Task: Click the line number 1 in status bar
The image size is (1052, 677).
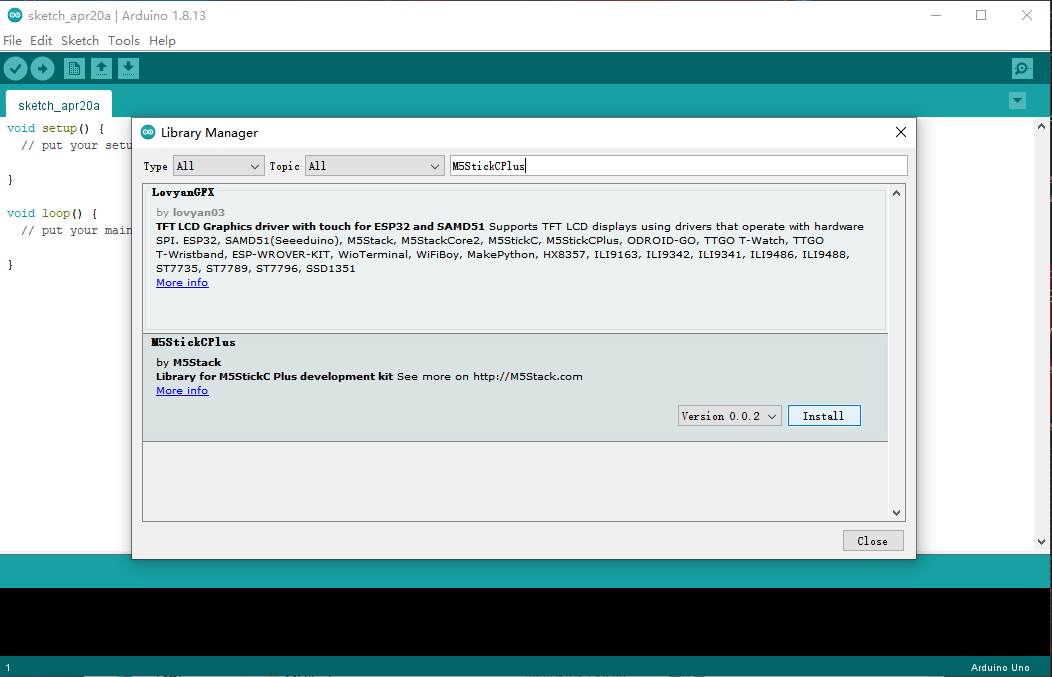Action: 8,668
